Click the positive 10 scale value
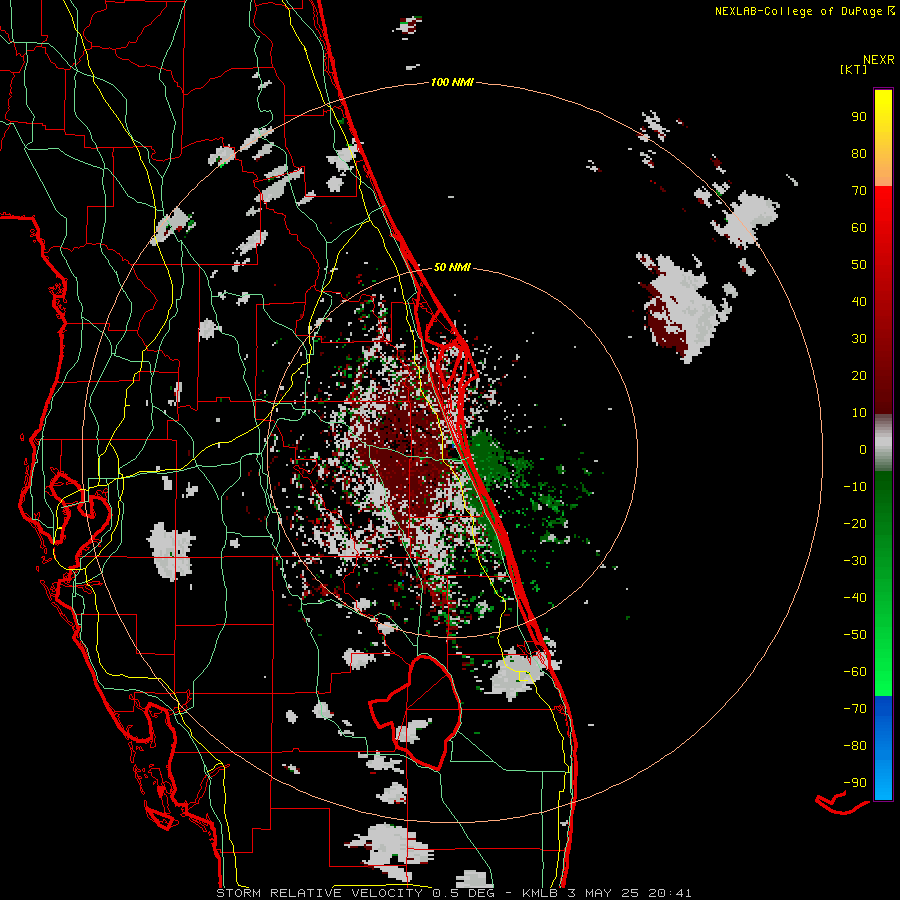This screenshot has height=900, width=900. click(859, 413)
